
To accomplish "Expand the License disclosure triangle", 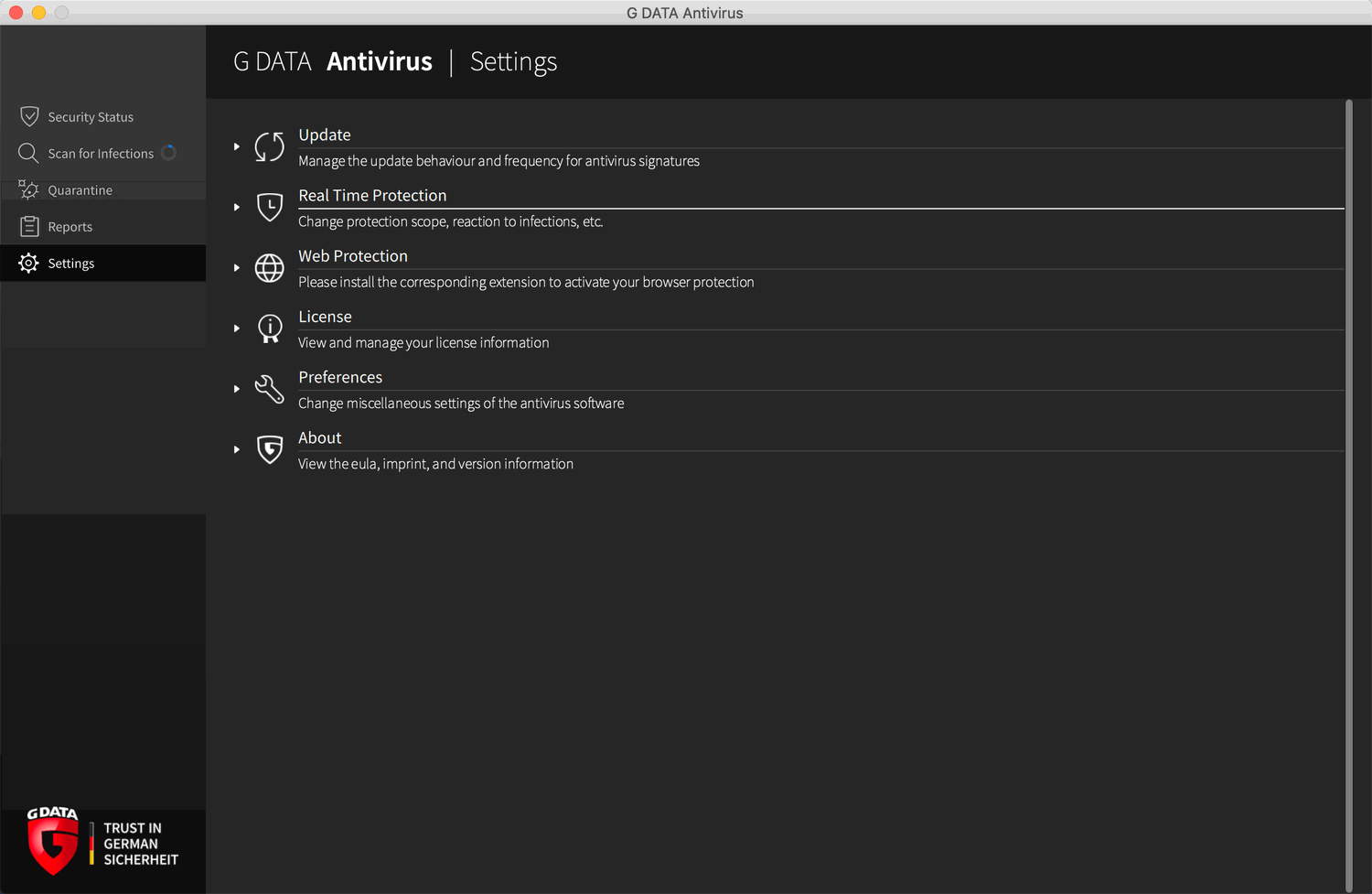I will click(x=237, y=329).
